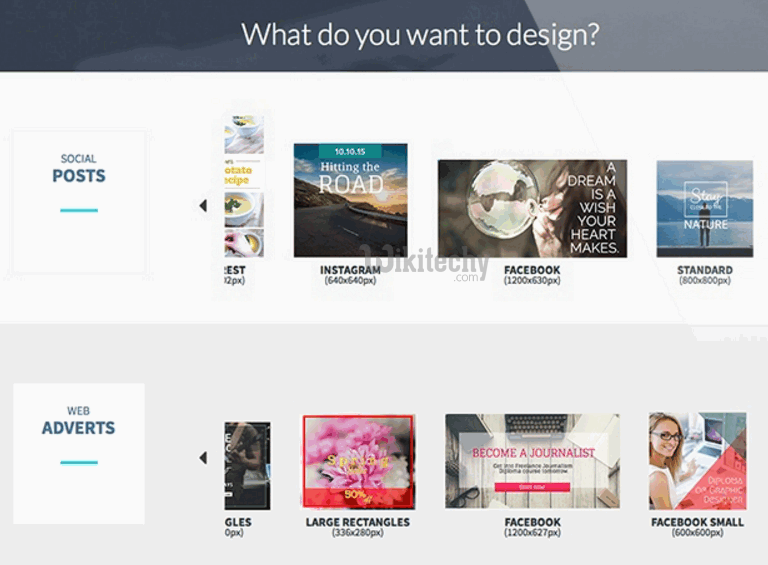This screenshot has width=768, height=565.
Task: Choose the Facebook bubble 'Dream' post thumbnail
Action: coord(532,209)
